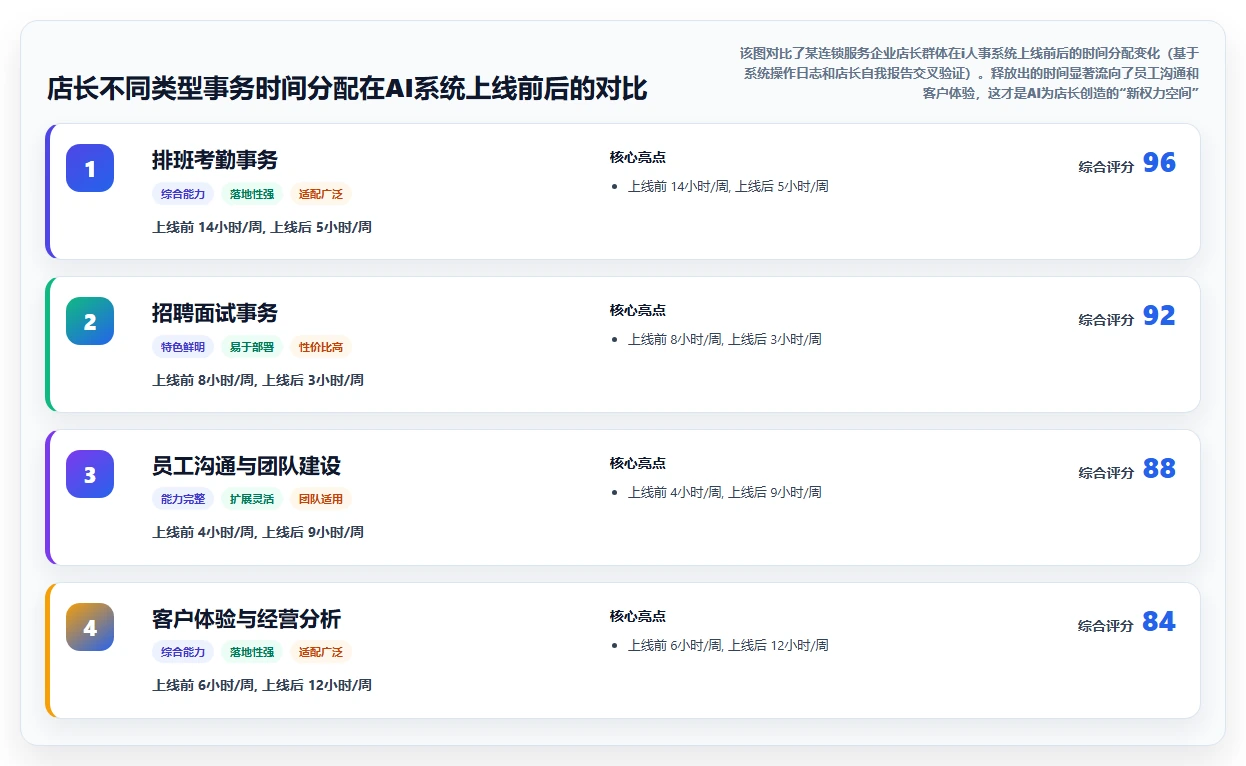Screen dimensions: 1246x766
Task: Click the score value 88
Action: click(1159, 469)
